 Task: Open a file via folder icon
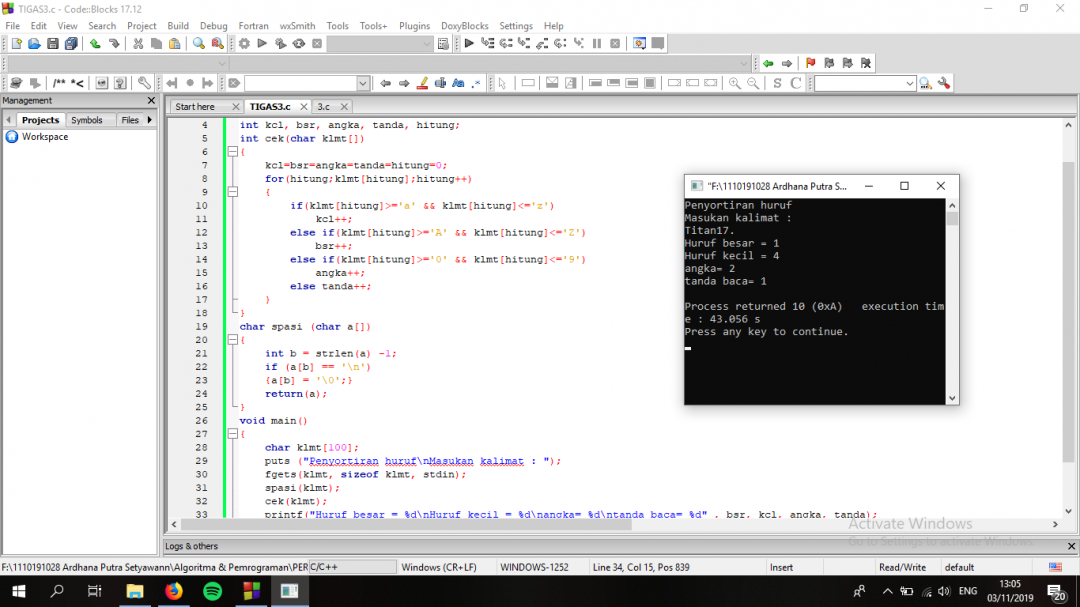pyautogui.click(x=34, y=43)
